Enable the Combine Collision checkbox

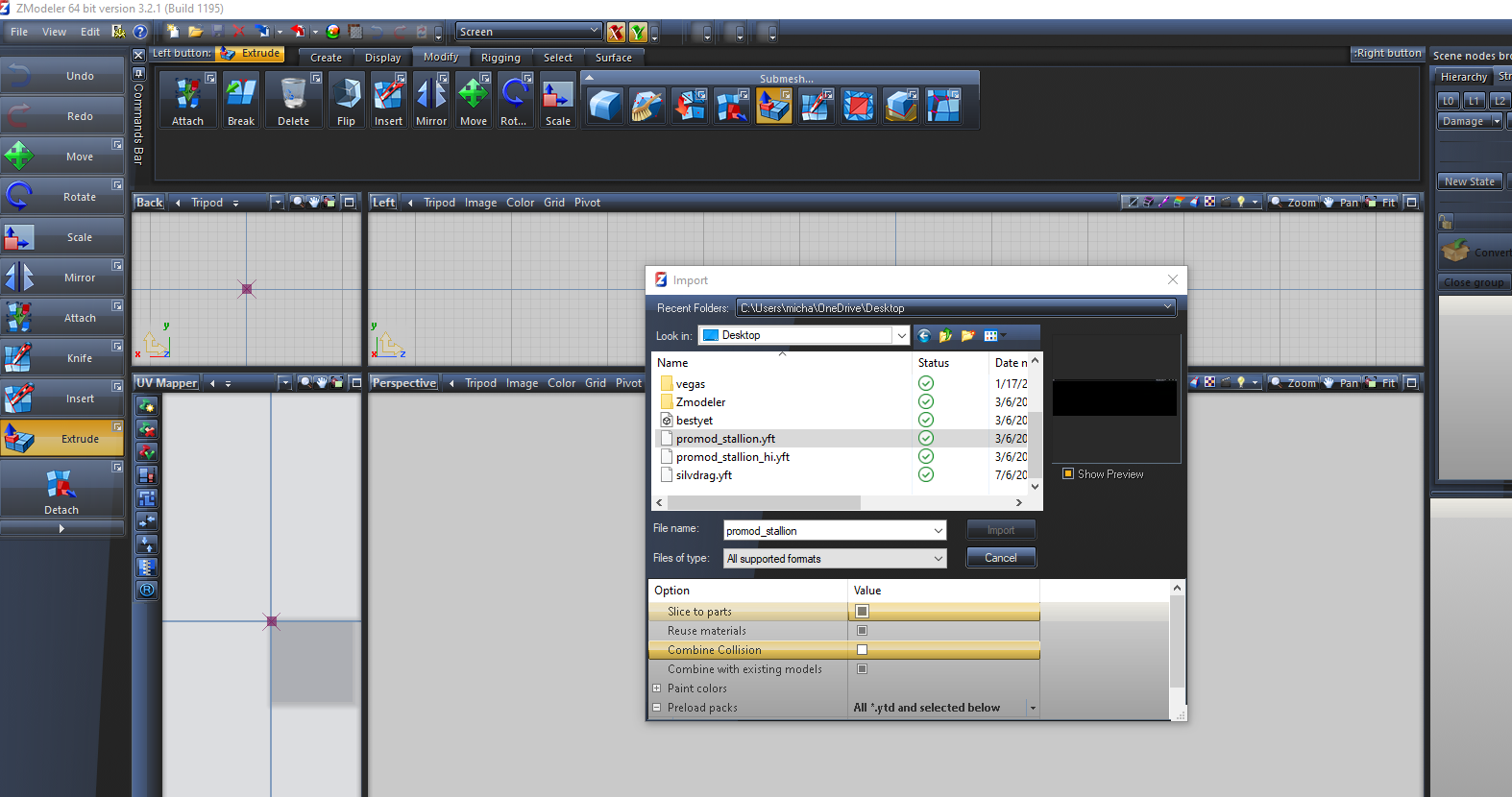pos(862,650)
